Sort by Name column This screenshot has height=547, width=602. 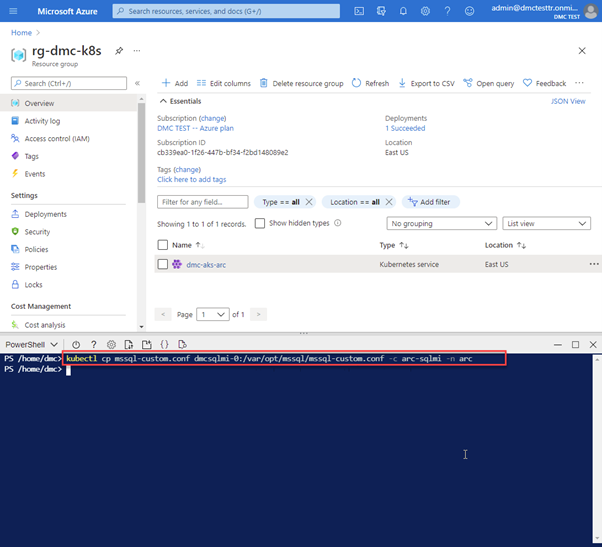[x=188, y=245]
